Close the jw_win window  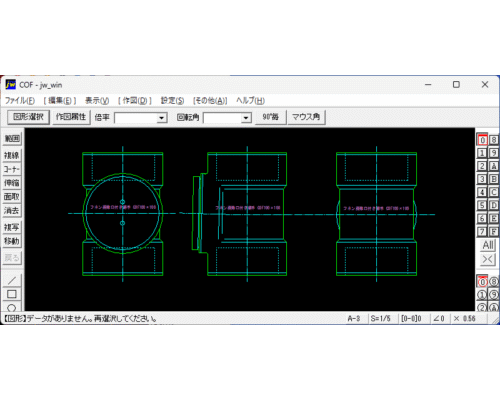[485, 85]
